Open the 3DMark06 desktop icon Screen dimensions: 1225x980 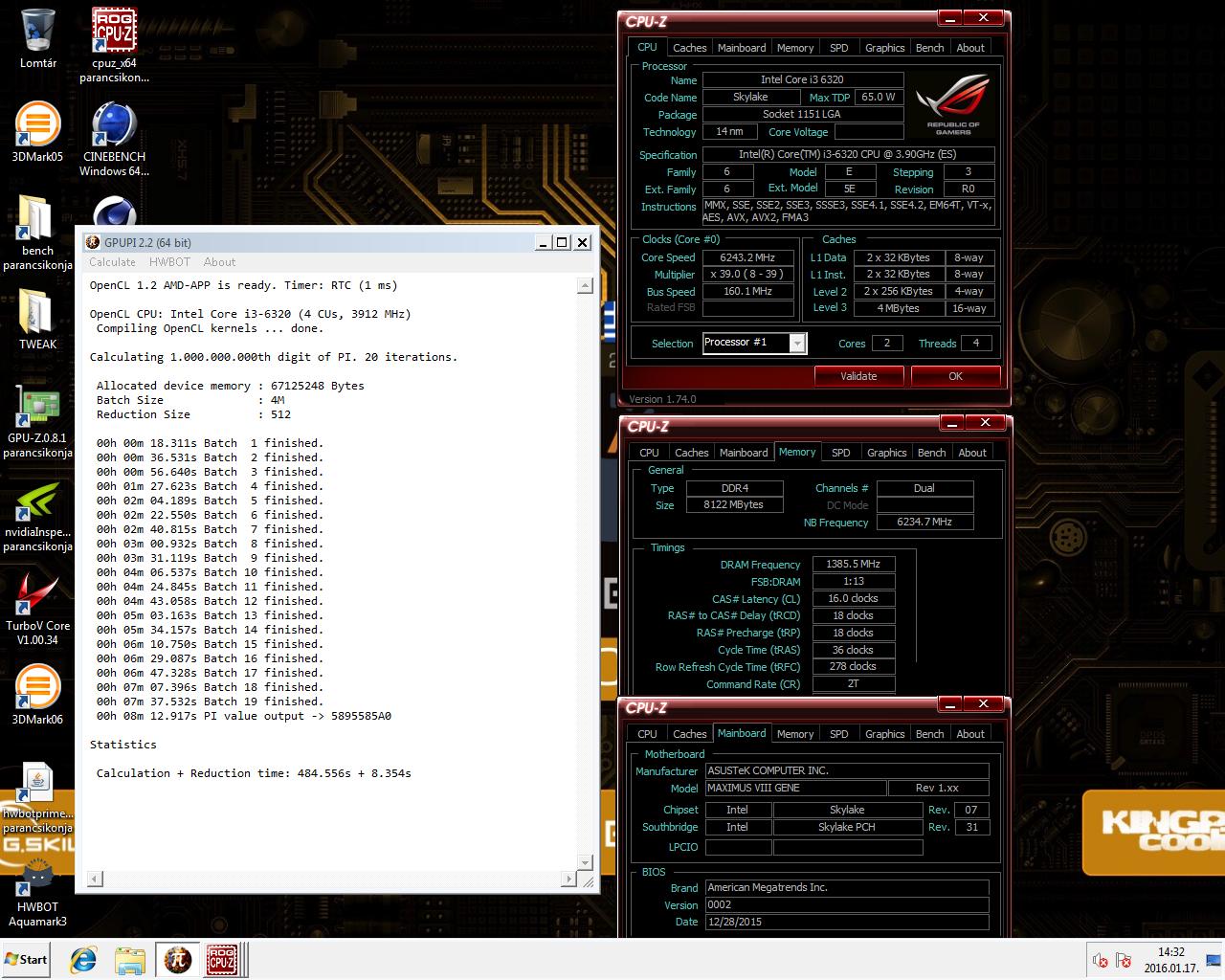(37, 687)
